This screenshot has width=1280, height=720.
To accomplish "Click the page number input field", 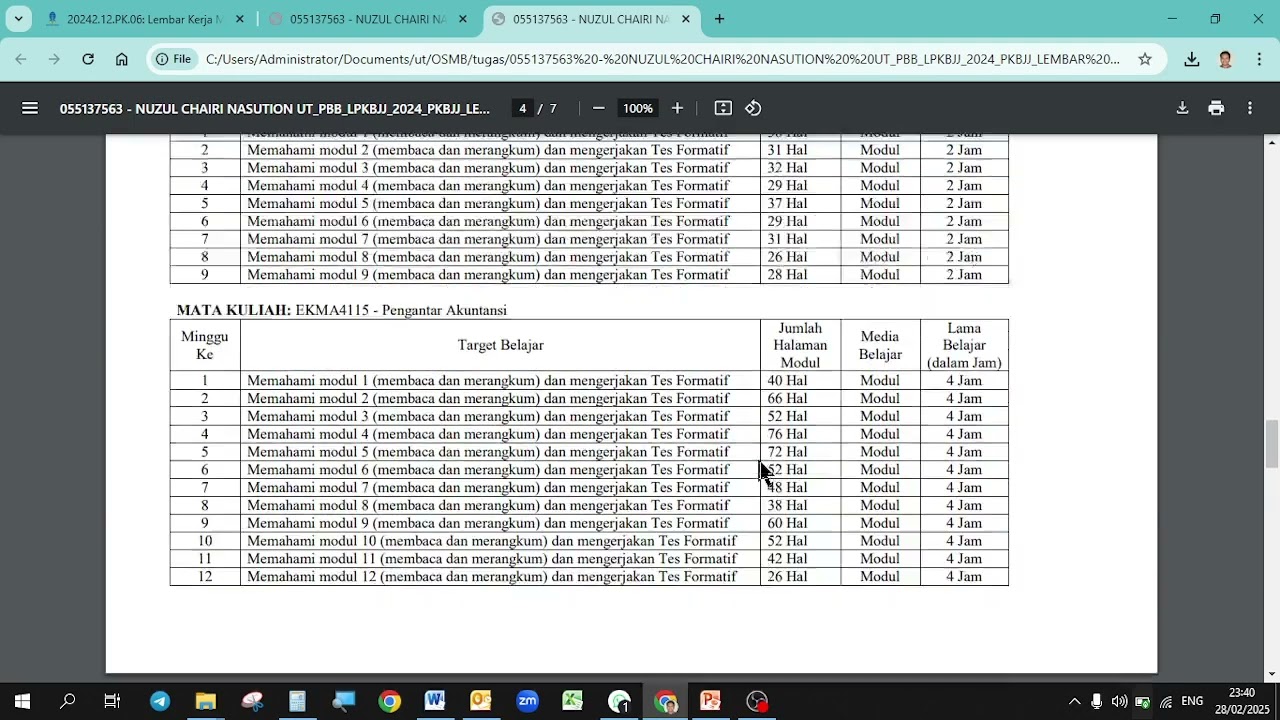I will tap(522, 108).
